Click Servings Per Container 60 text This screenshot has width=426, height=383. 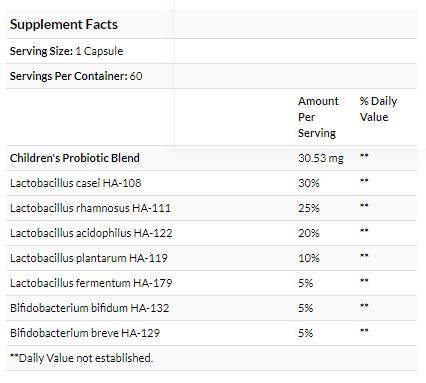click(76, 76)
